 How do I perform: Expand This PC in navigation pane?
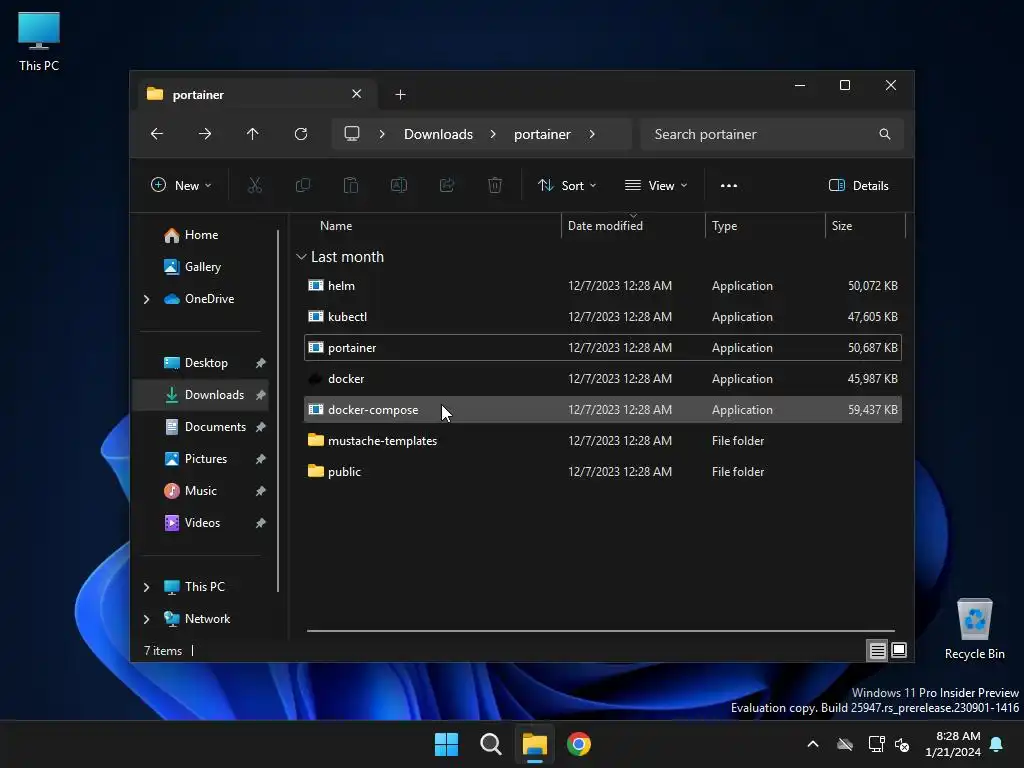146,587
